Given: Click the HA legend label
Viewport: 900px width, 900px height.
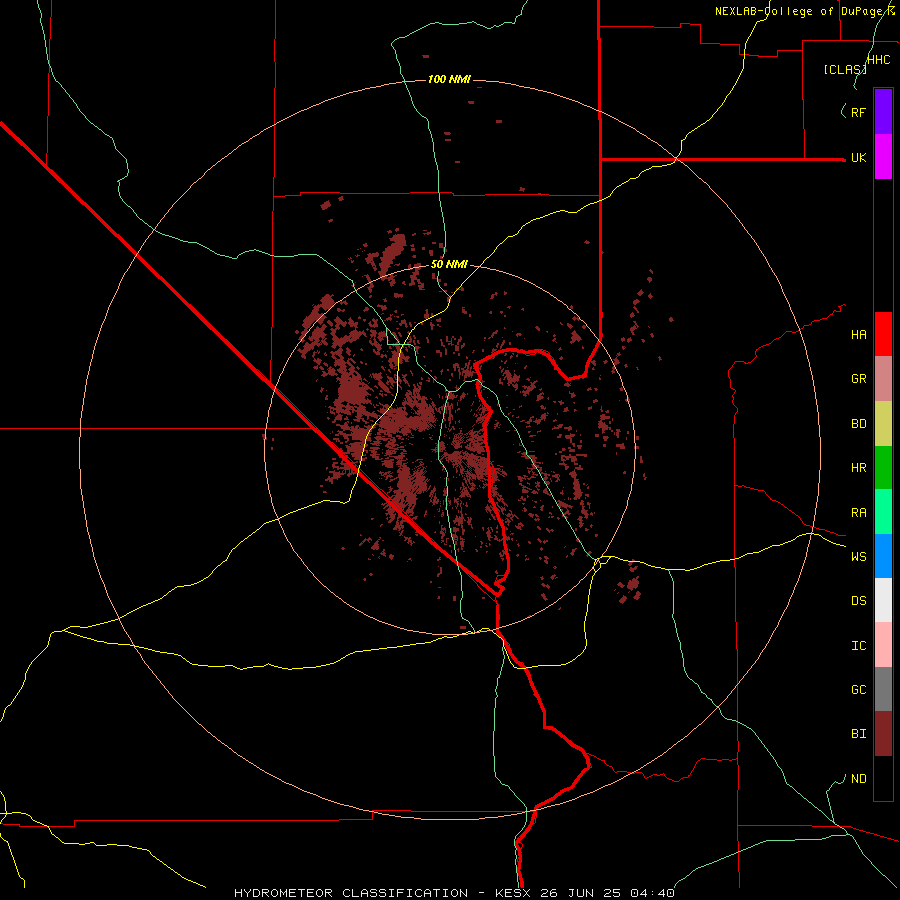Looking at the screenshot, I should 858,335.
